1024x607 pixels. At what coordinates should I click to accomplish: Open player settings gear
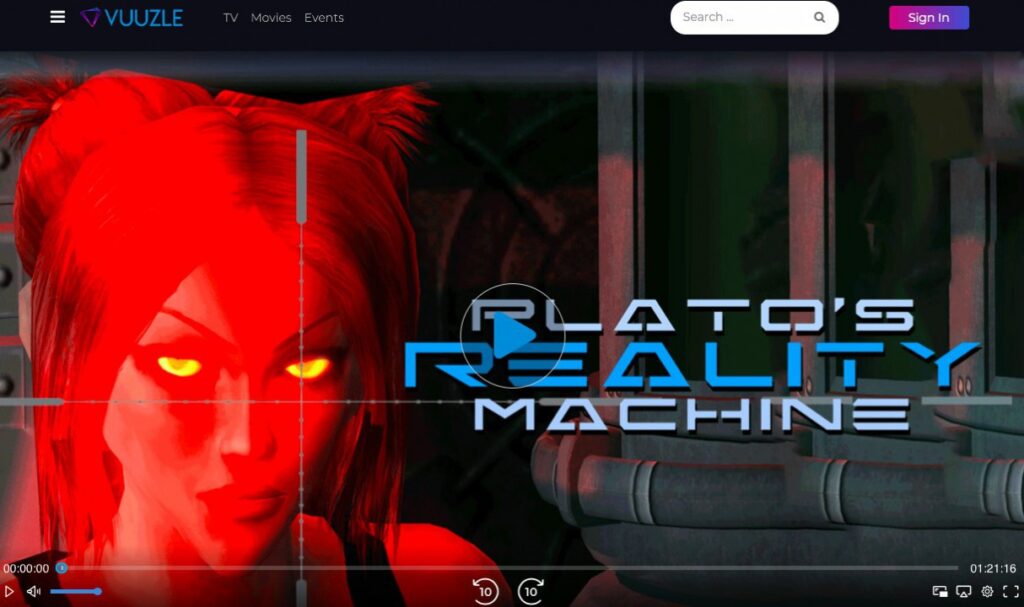[987, 592]
